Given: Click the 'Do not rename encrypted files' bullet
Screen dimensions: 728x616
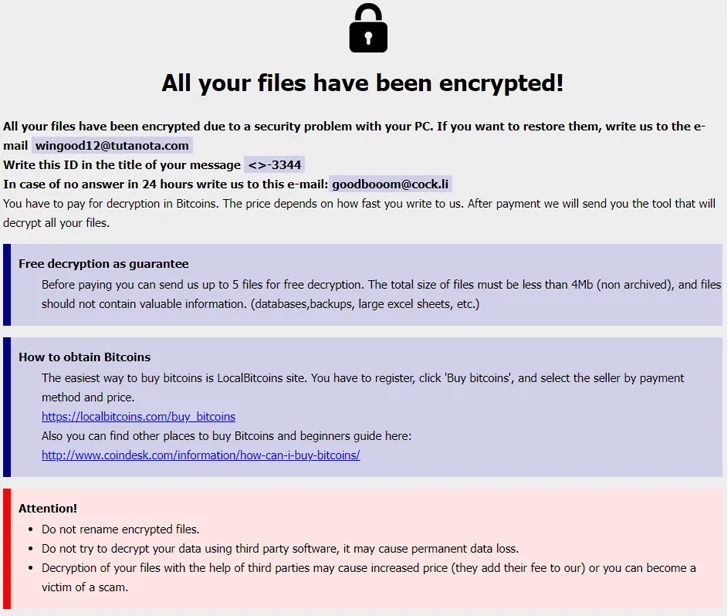Looking at the screenshot, I should tap(120, 529).
